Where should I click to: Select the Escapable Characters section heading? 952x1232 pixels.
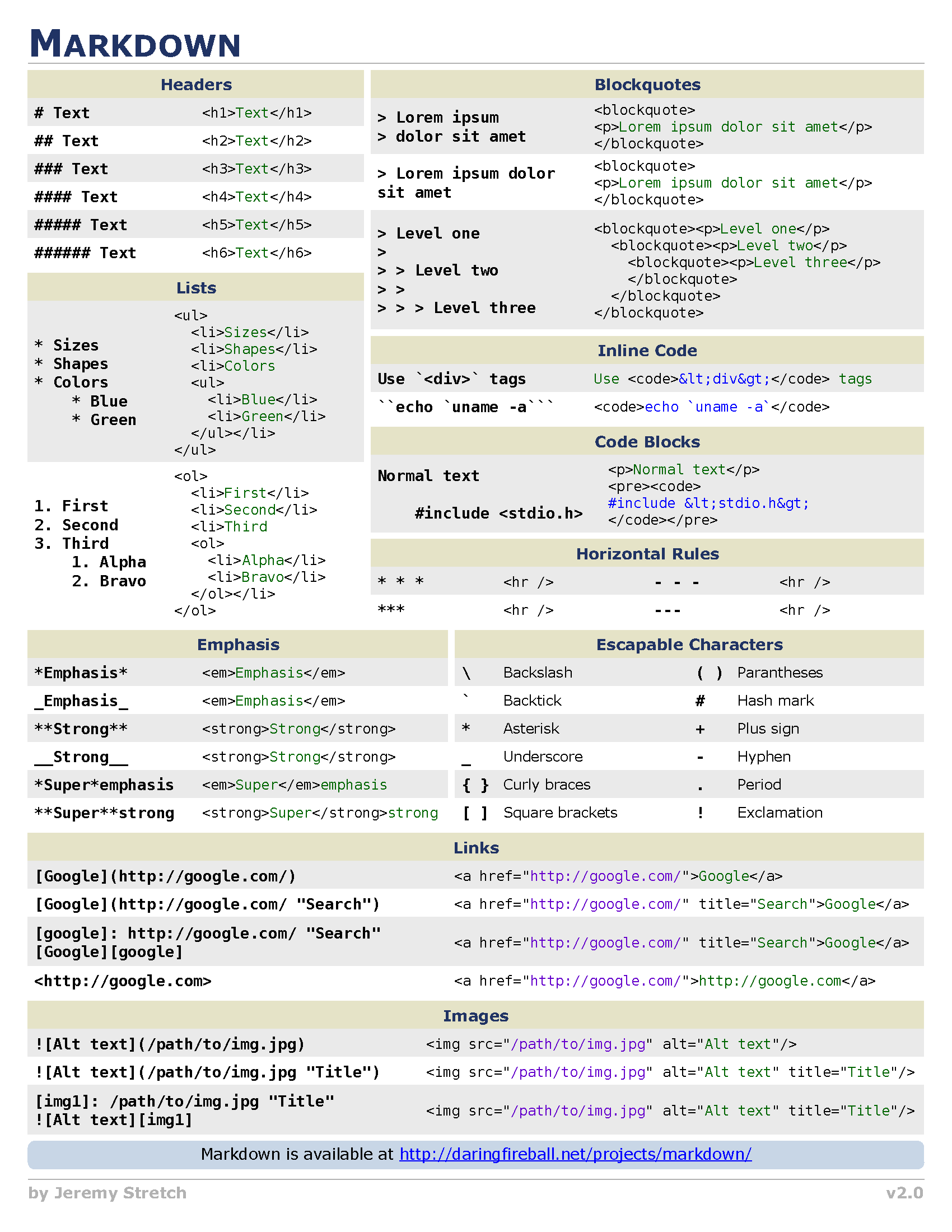coord(689,645)
